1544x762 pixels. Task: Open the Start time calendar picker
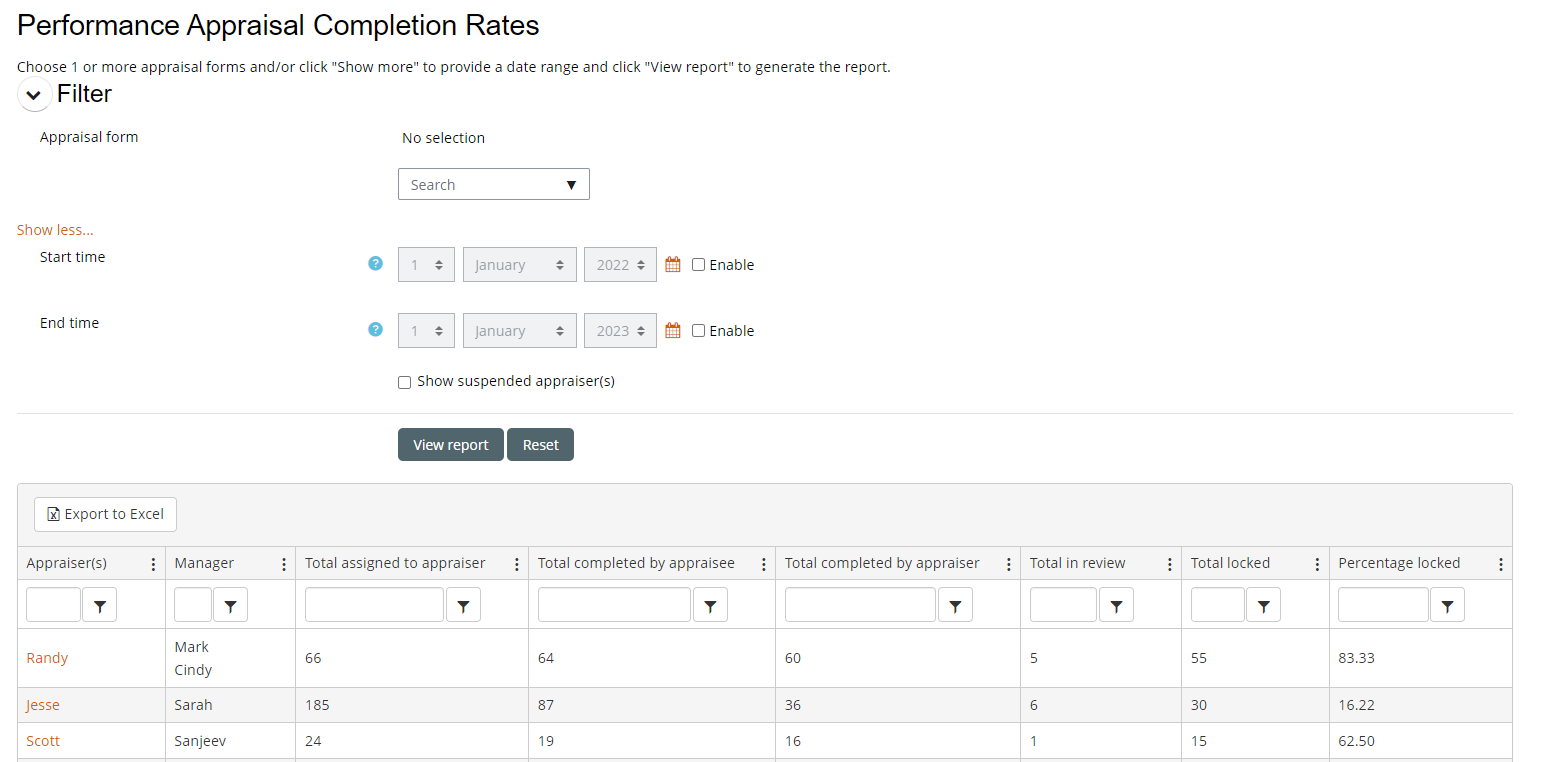(673, 265)
